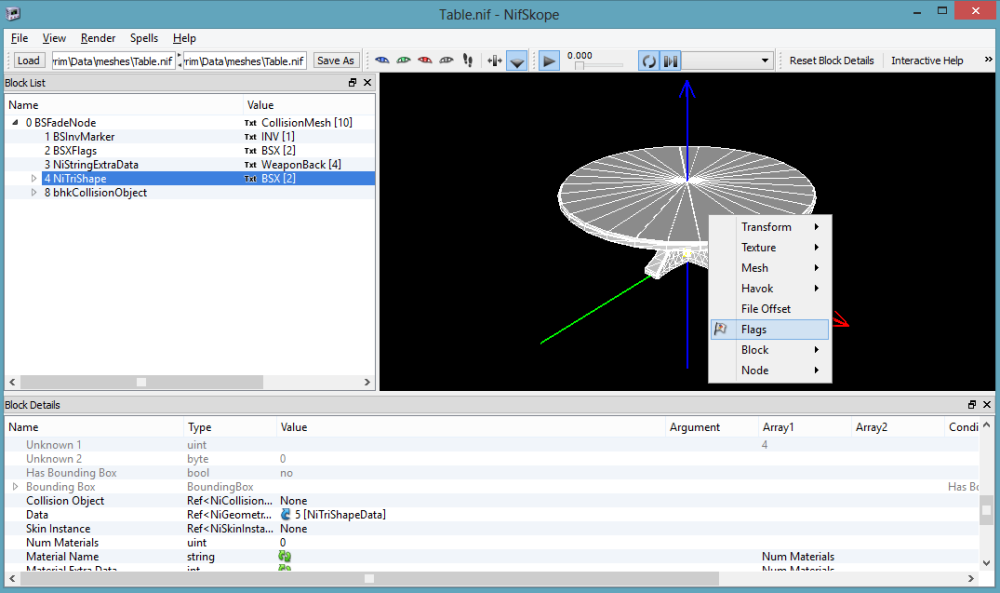The width and height of the screenshot is (1000, 593).
Task: Expand the 4 NiTriShape node
Action: tap(34, 179)
